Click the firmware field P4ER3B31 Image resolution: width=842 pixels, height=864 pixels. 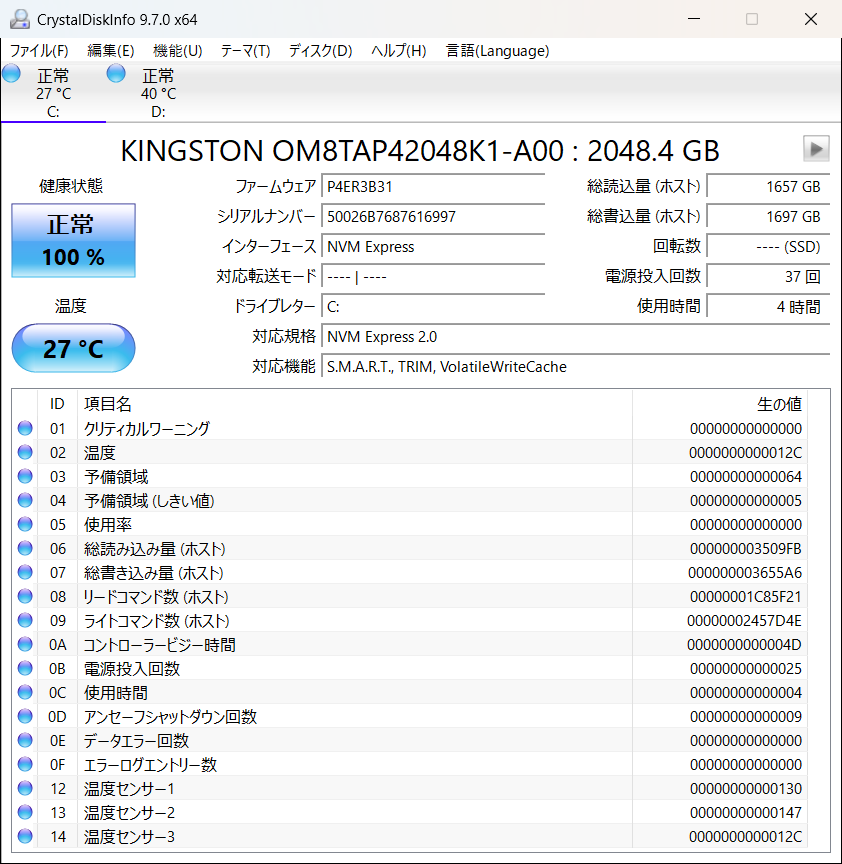[433, 186]
